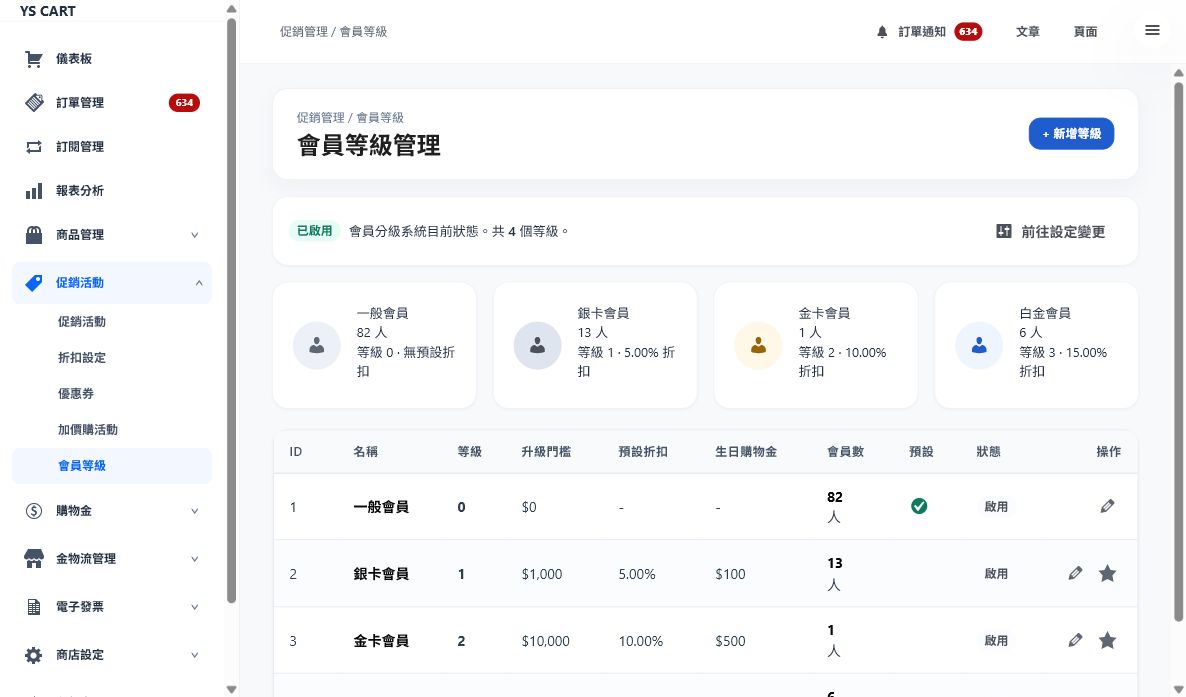Viewport: 1186px width, 697px height.
Task: Click the 升級門檻 column header
Action: click(x=546, y=452)
